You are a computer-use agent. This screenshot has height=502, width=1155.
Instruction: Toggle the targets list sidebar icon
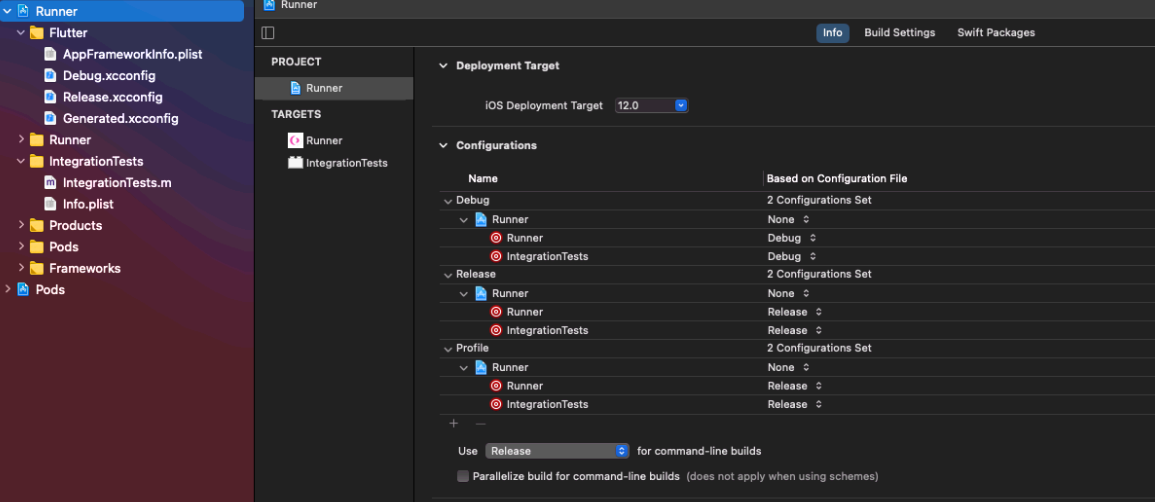(x=268, y=33)
